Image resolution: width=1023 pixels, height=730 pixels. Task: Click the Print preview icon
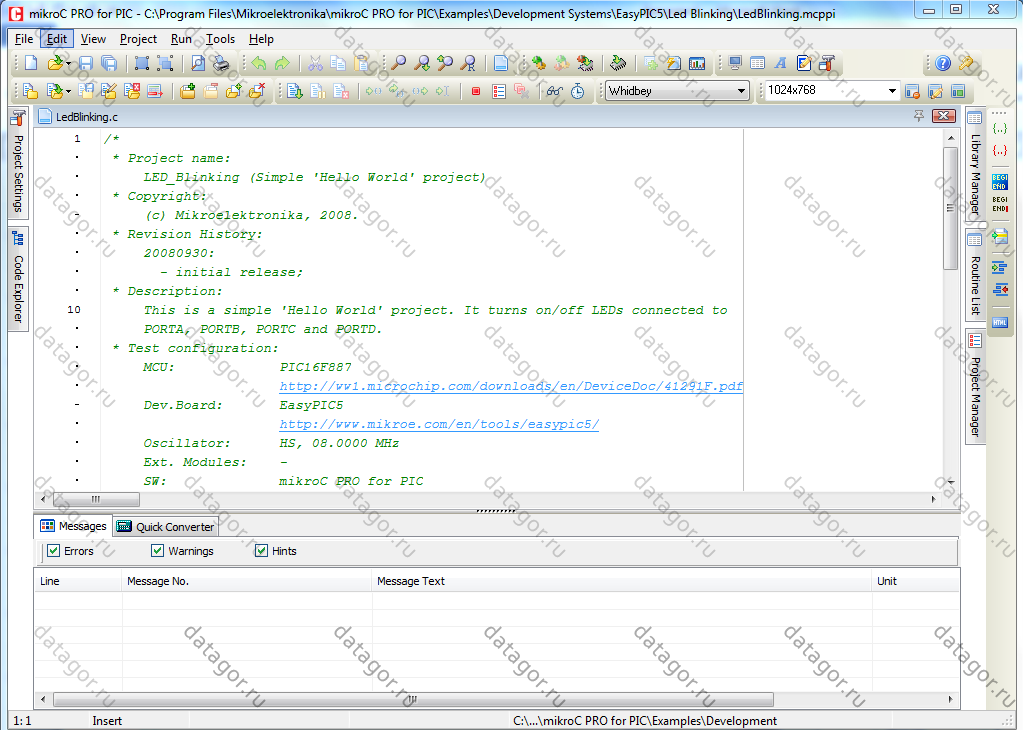pyautogui.click(x=198, y=63)
